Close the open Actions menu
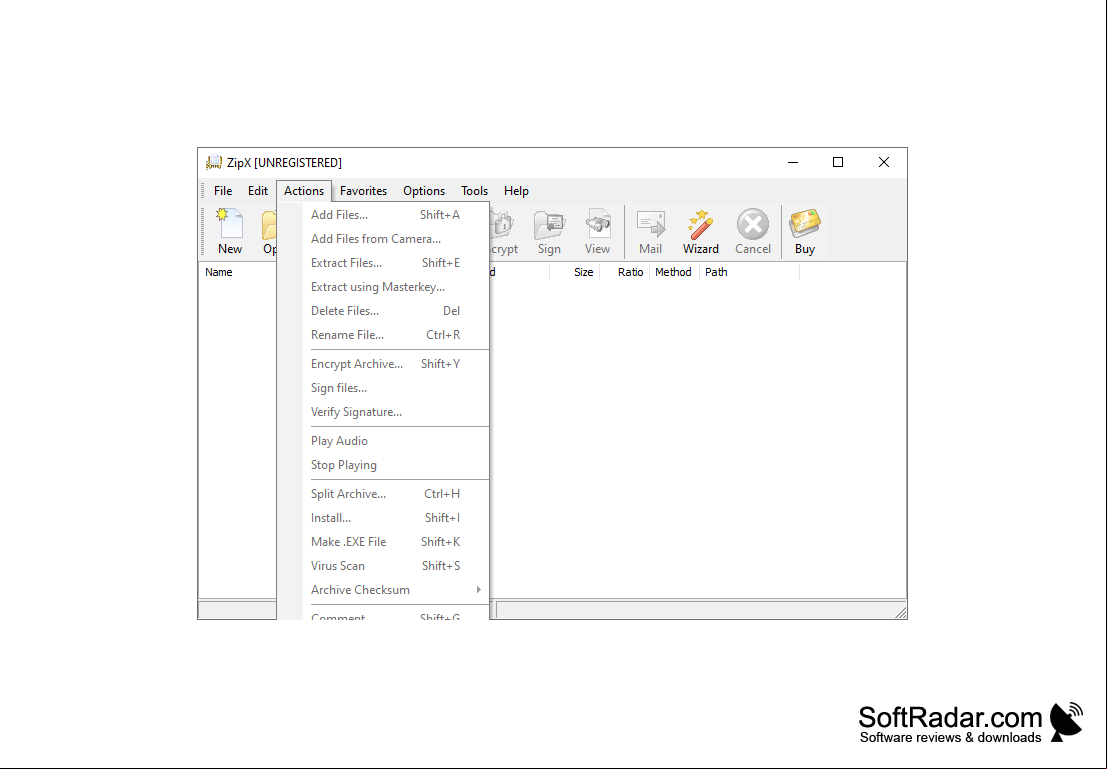The width and height of the screenshot is (1107, 769). click(304, 191)
